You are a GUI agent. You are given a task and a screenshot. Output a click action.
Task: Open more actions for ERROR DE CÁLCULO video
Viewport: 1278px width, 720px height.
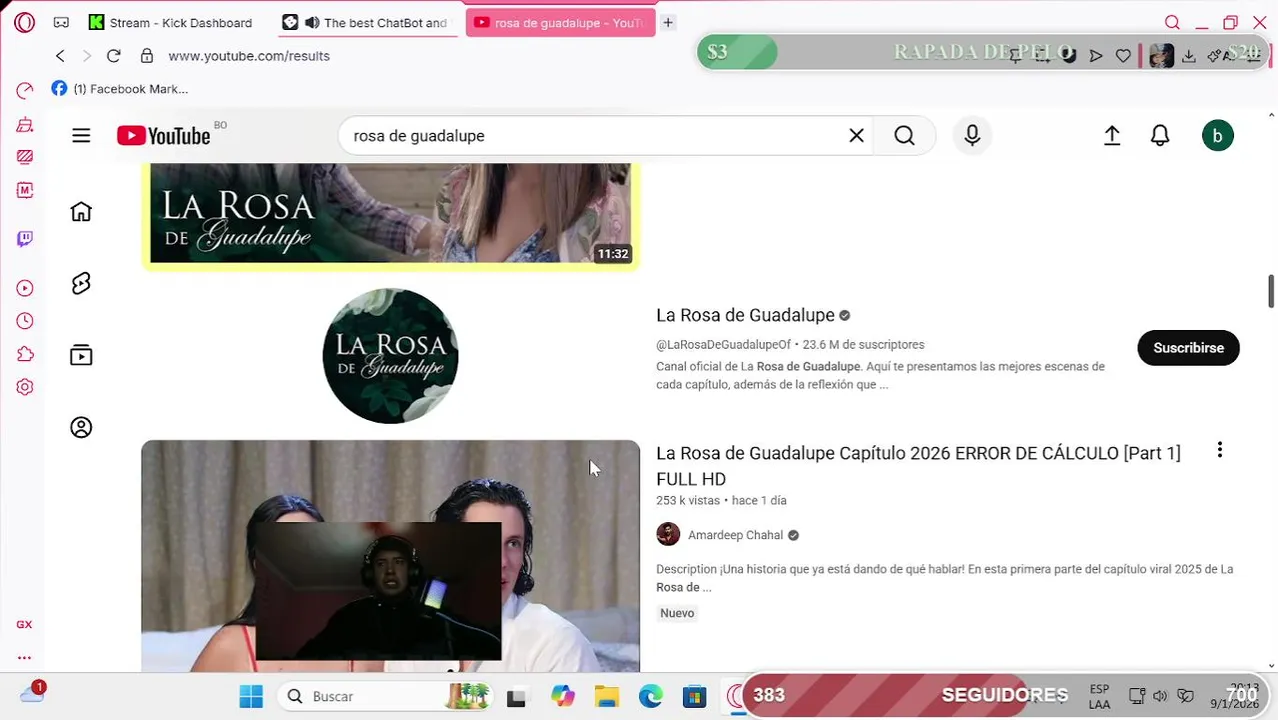[x=1219, y=450]
